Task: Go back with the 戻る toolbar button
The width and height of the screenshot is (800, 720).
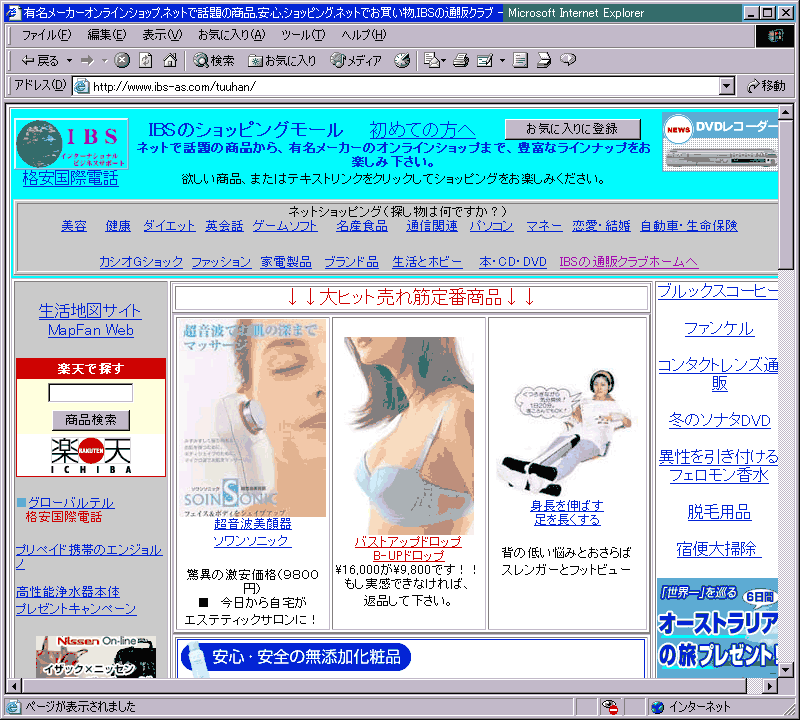Action: 39,60
